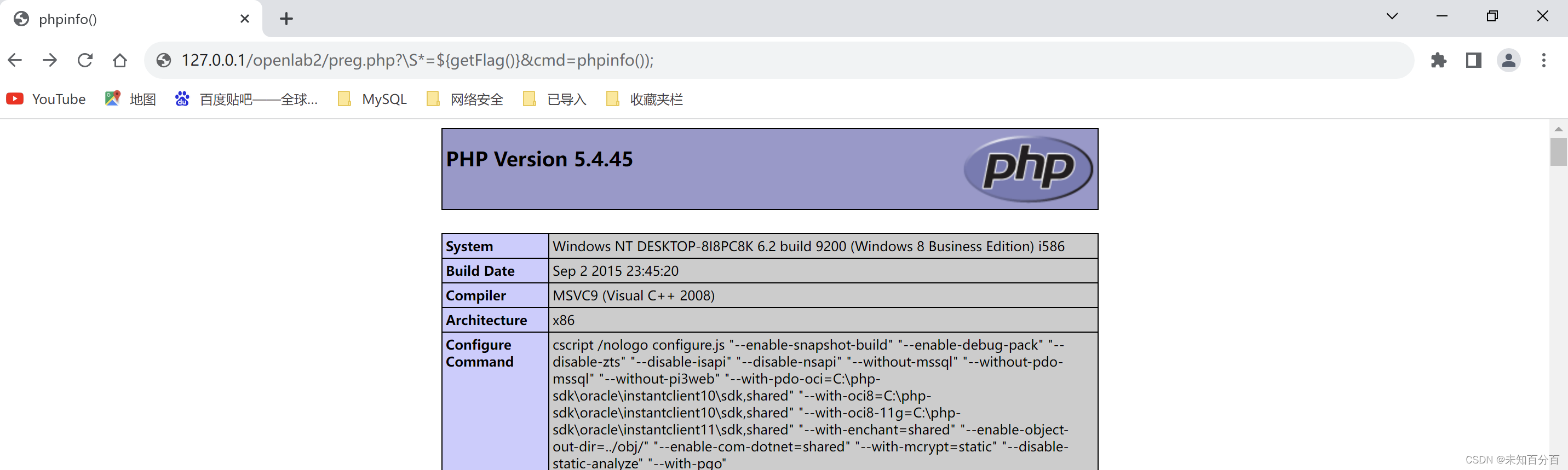Close the phpinfo() tab
This screenshot has width=1568, height=470.
(x=245, y=19)
